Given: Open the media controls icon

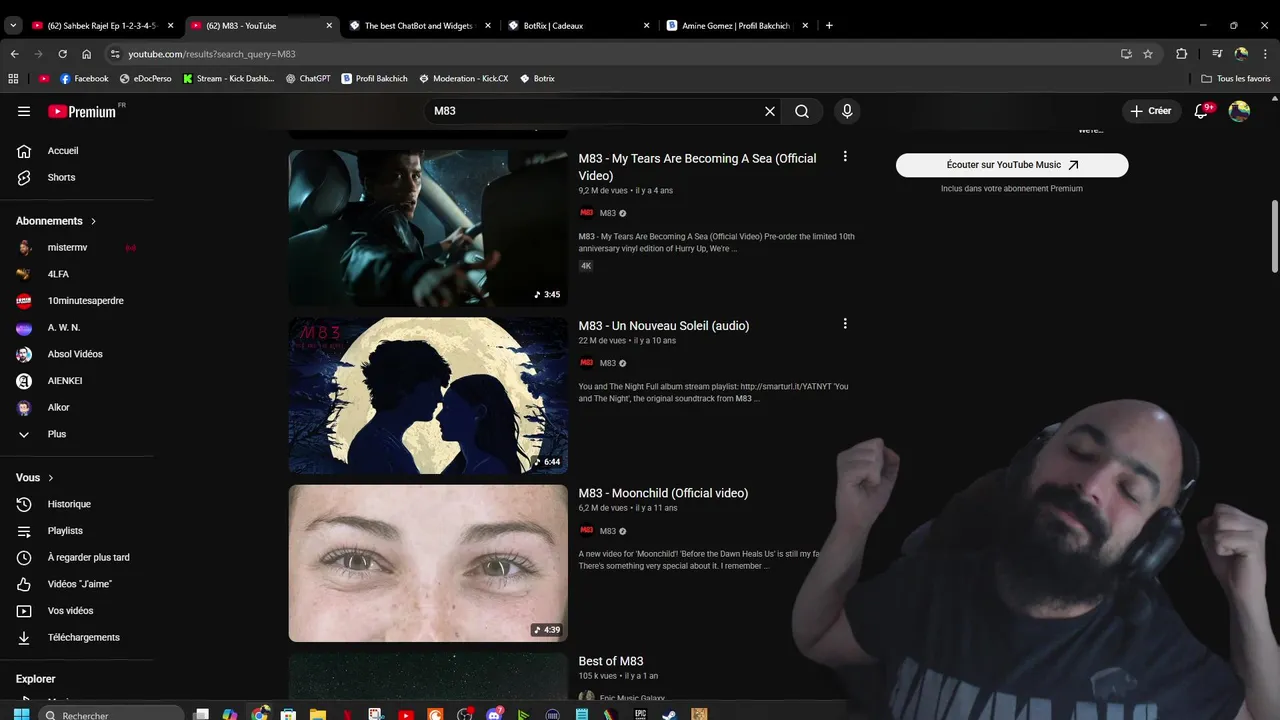Looking at the screenshot, I should click(x=1217, y=54).
